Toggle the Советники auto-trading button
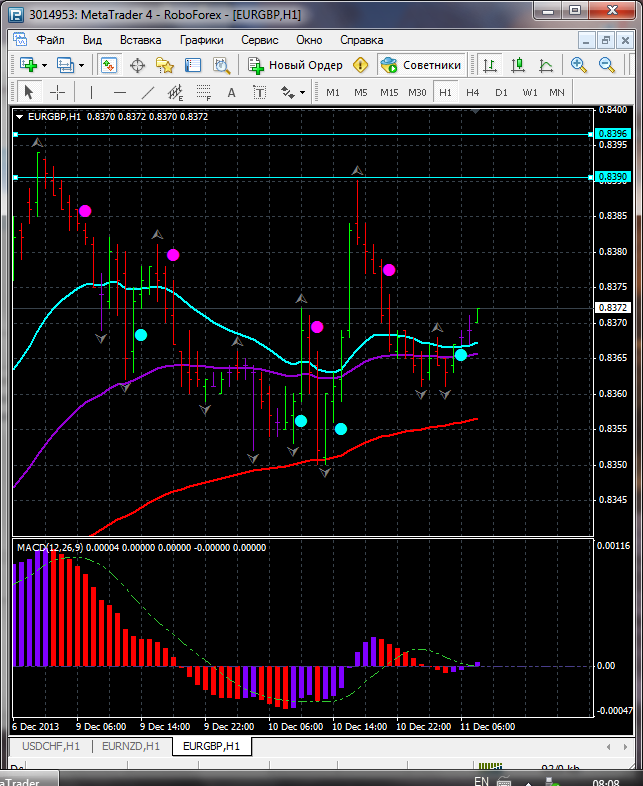This screenshot has height=786, width=643. click(x=421, y=65)
